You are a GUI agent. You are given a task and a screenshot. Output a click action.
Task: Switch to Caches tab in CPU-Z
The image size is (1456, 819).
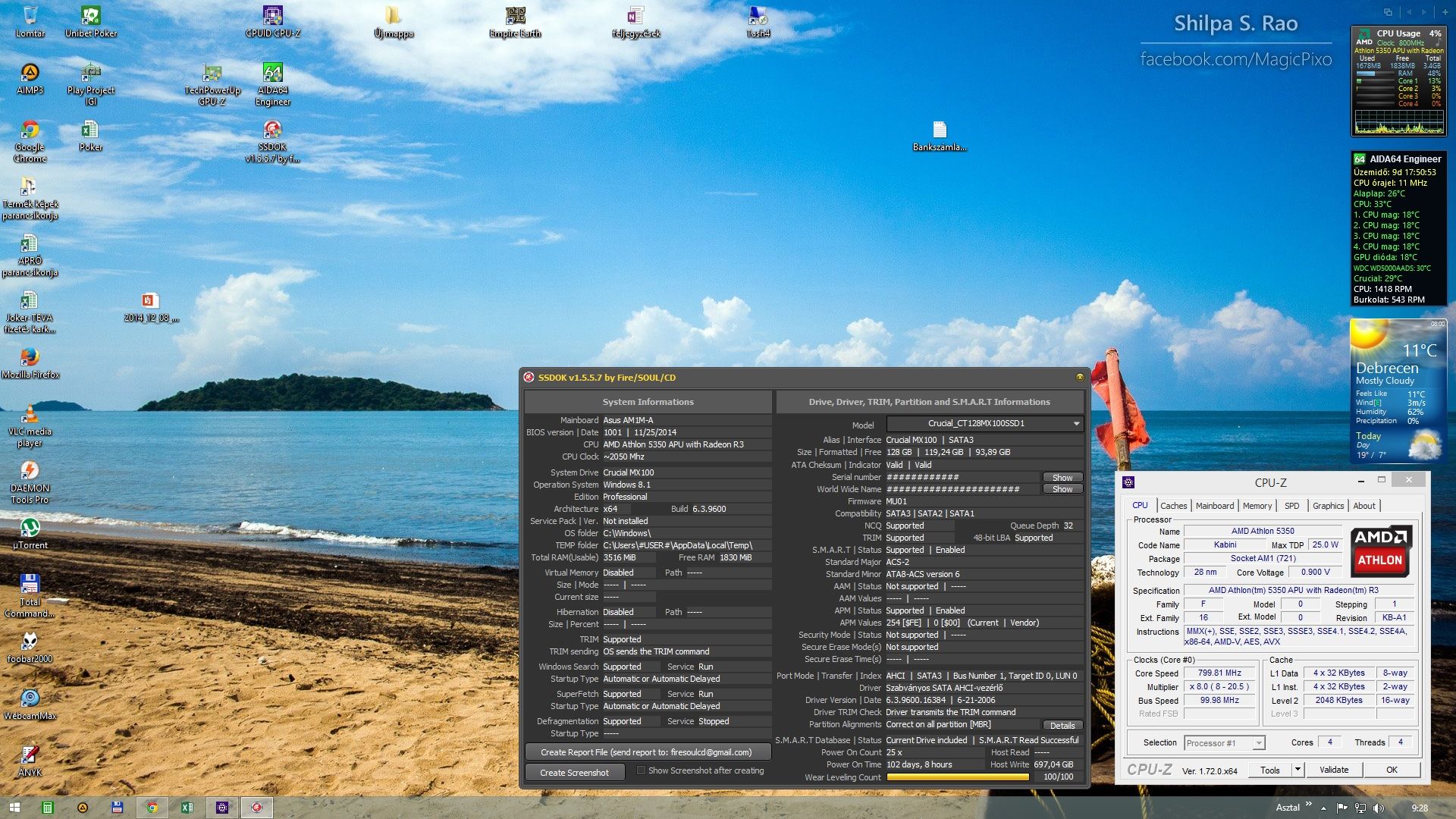click(x=1173, y=506)
